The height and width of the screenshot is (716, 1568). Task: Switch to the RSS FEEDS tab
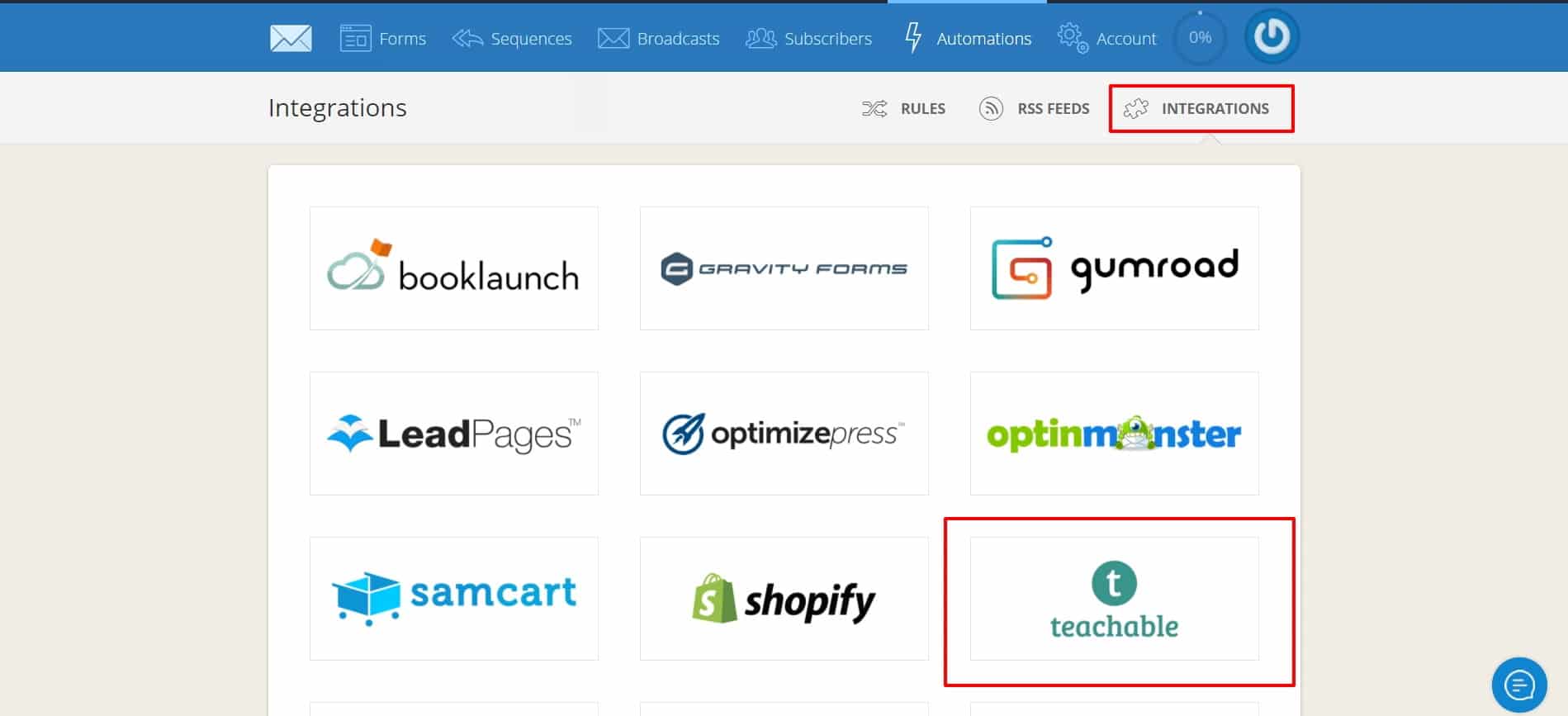coord(1034,108)
